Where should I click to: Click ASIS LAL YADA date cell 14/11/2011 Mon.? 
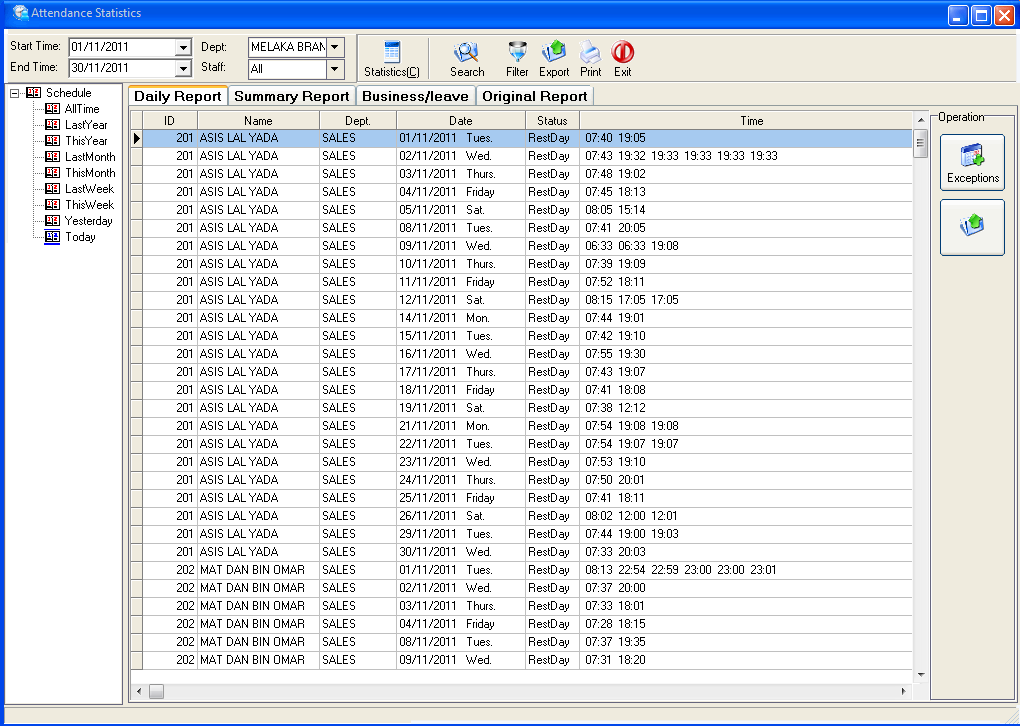click(x=461, y=318)
